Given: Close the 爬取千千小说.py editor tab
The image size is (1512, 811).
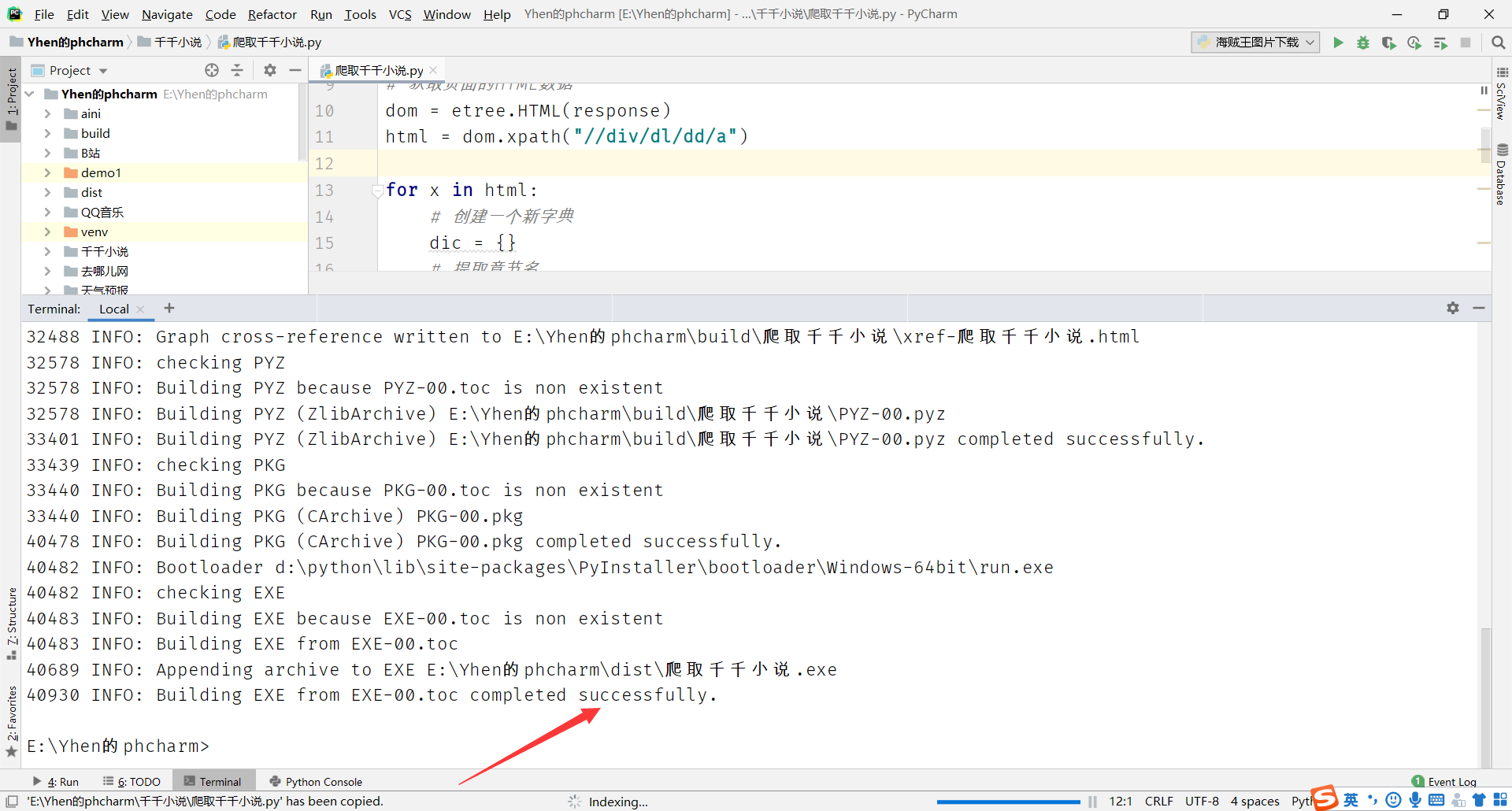Looking at the screenshot, I should pos(433,70).
